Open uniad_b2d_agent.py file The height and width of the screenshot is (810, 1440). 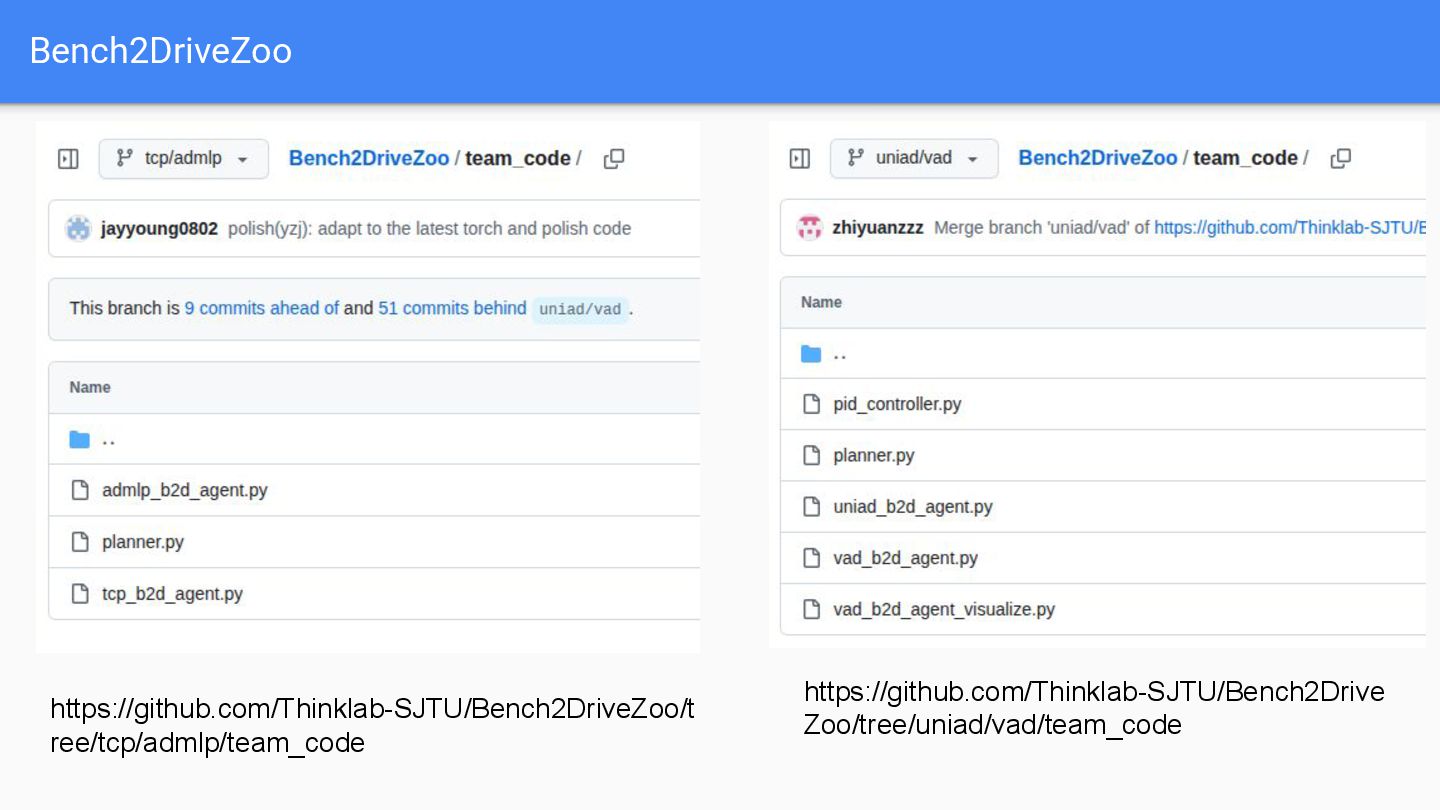click(912, 507)
